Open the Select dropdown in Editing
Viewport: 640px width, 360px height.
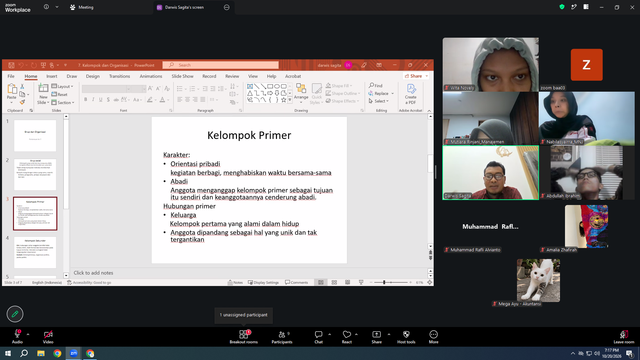(379, 101)
